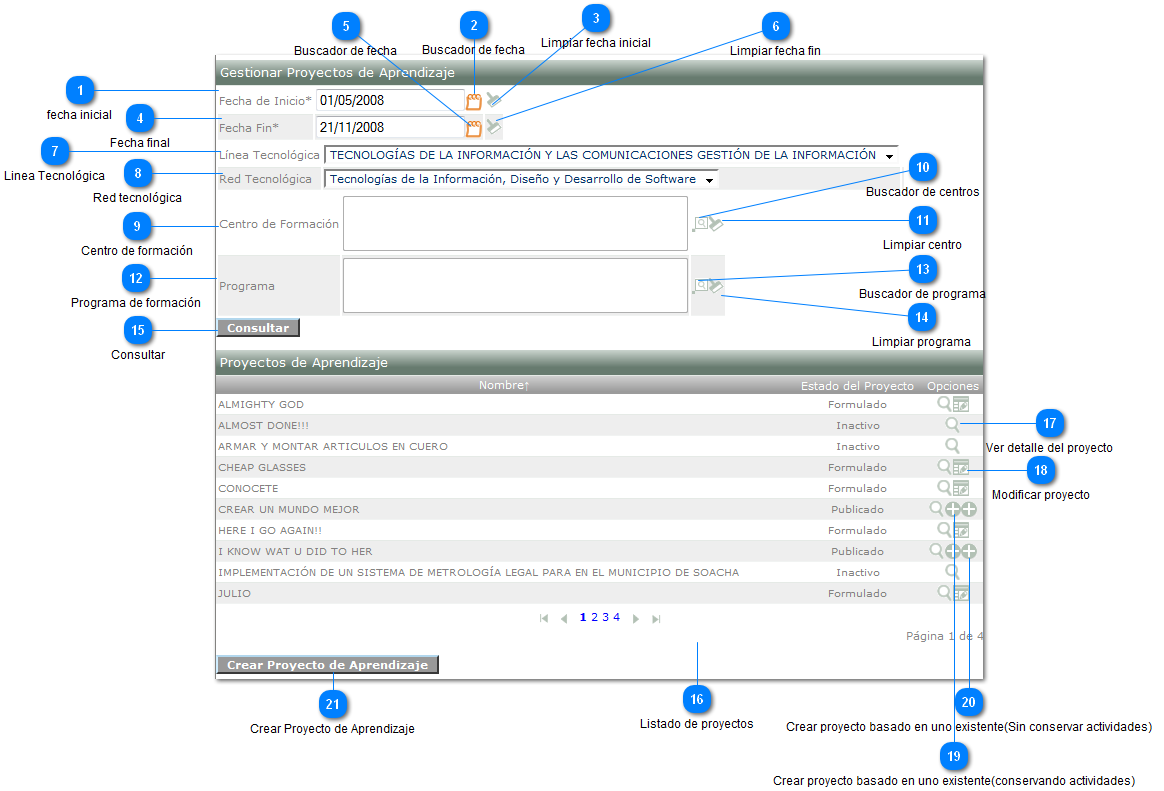
Task: Open the Programa search icon
Action: click(x=700, y=286)
